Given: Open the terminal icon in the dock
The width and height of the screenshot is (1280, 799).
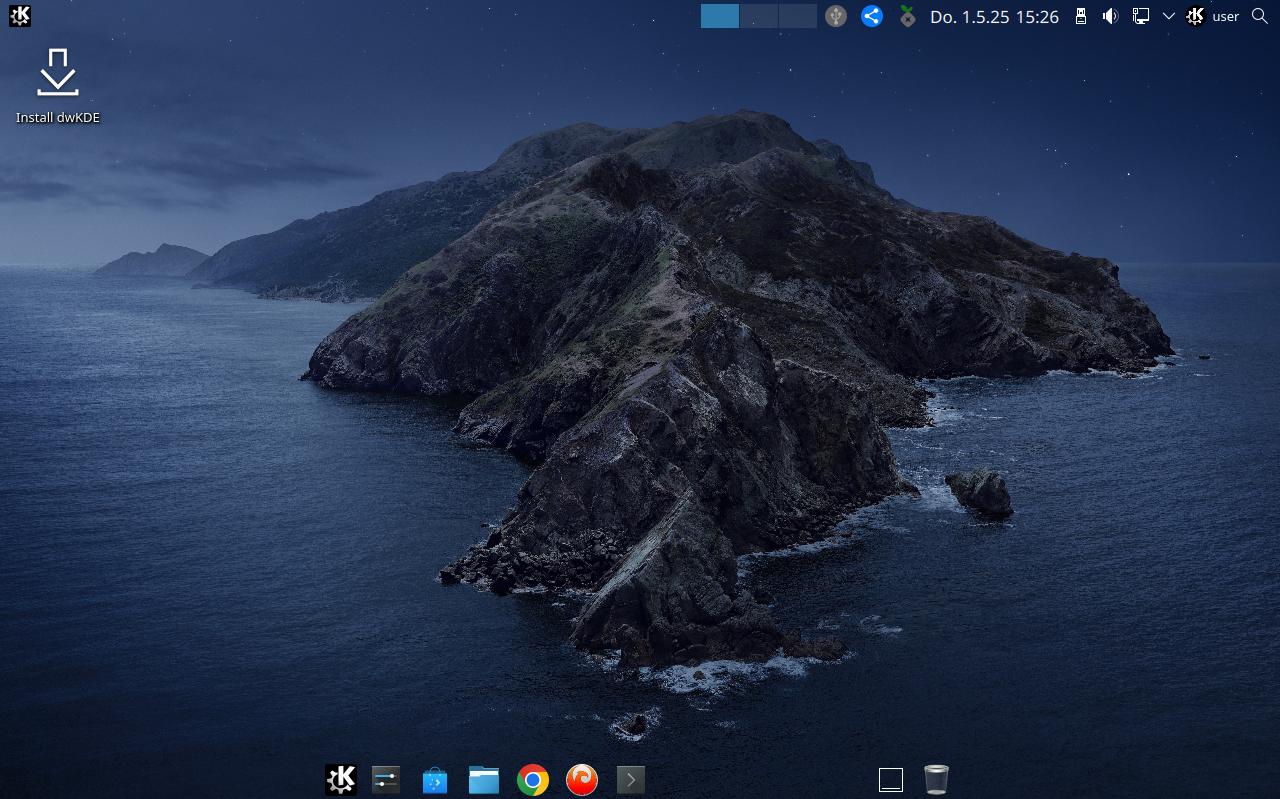Looking at the screenshot, I should point(630,779).
